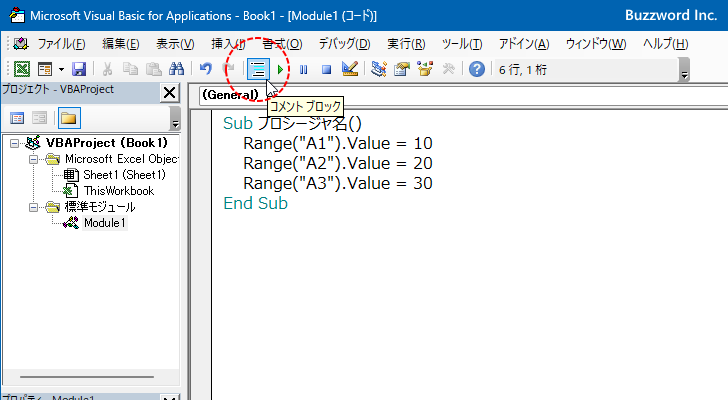The image size is (728, 400).
Task: Click the VBA icon left of the ファイル menu
Action: (x=21, y=44)
